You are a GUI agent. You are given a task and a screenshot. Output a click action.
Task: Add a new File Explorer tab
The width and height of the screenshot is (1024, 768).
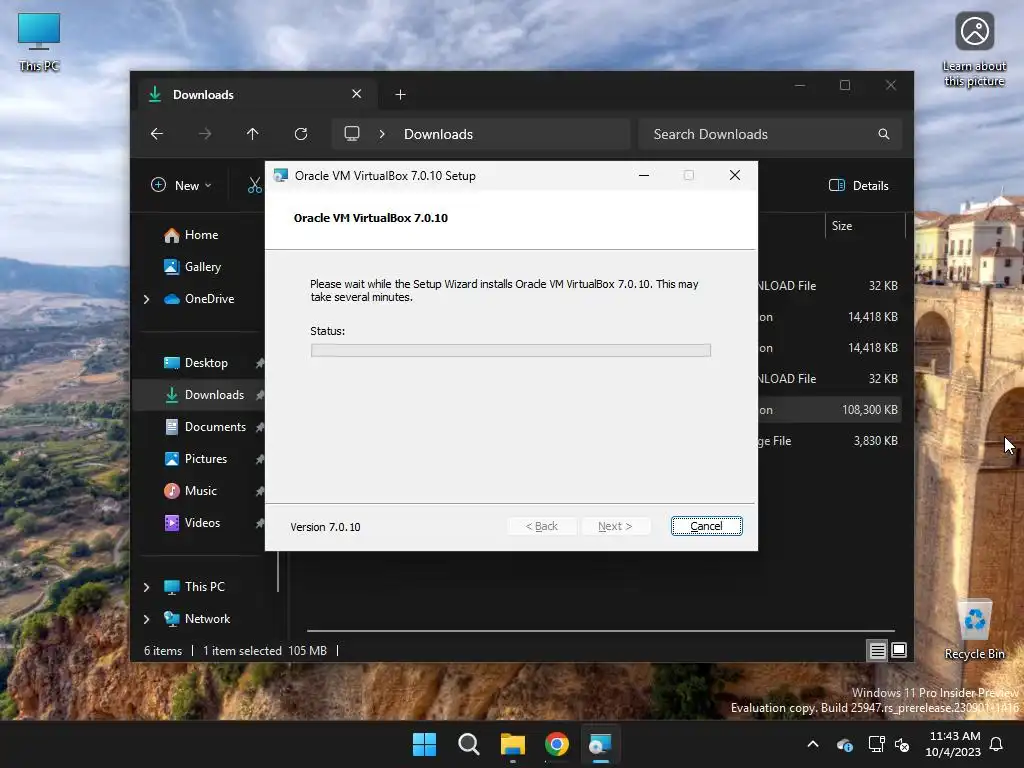[400, 95]
